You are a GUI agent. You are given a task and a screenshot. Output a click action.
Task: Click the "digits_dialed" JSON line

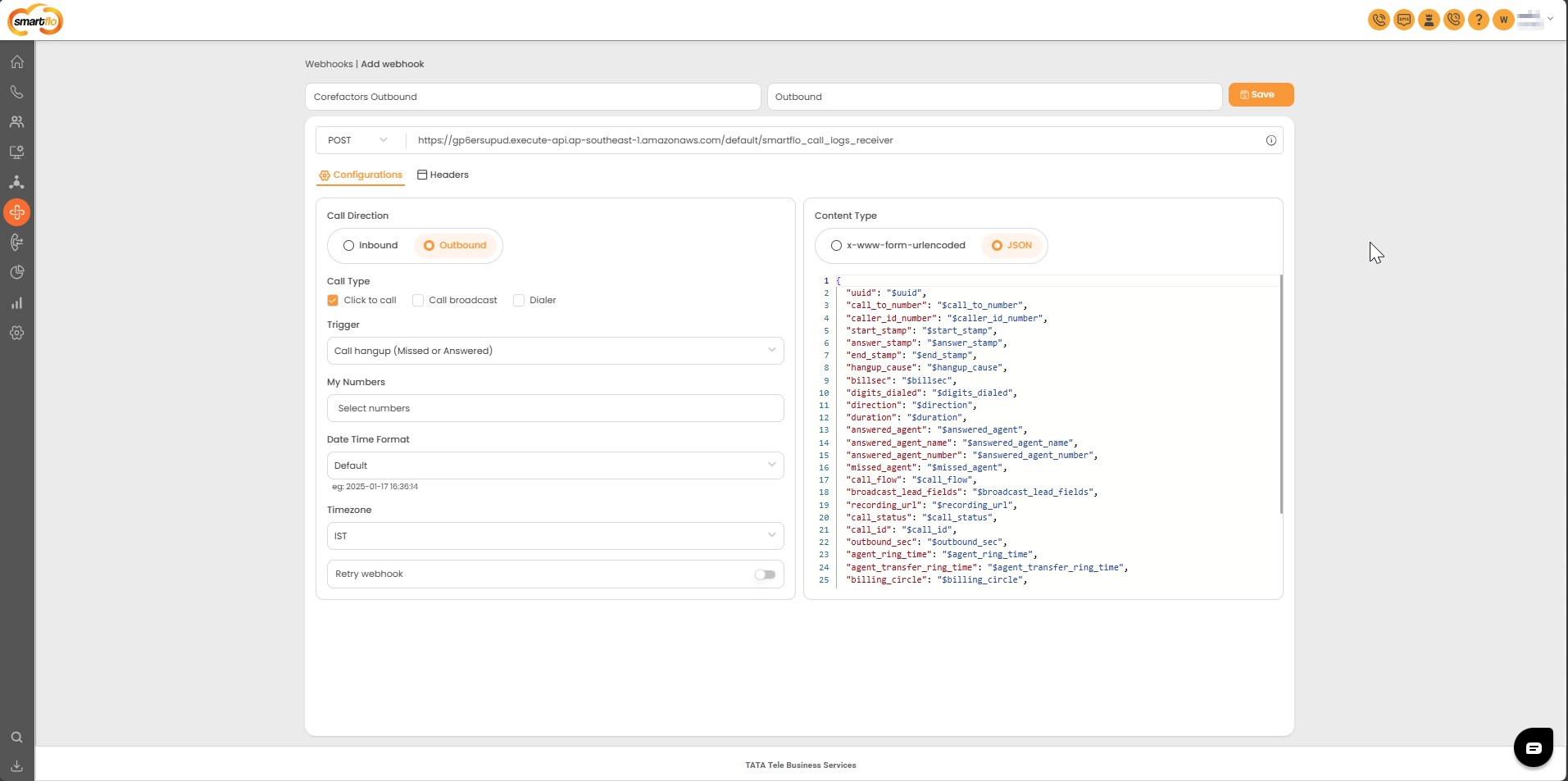(932, 393)
